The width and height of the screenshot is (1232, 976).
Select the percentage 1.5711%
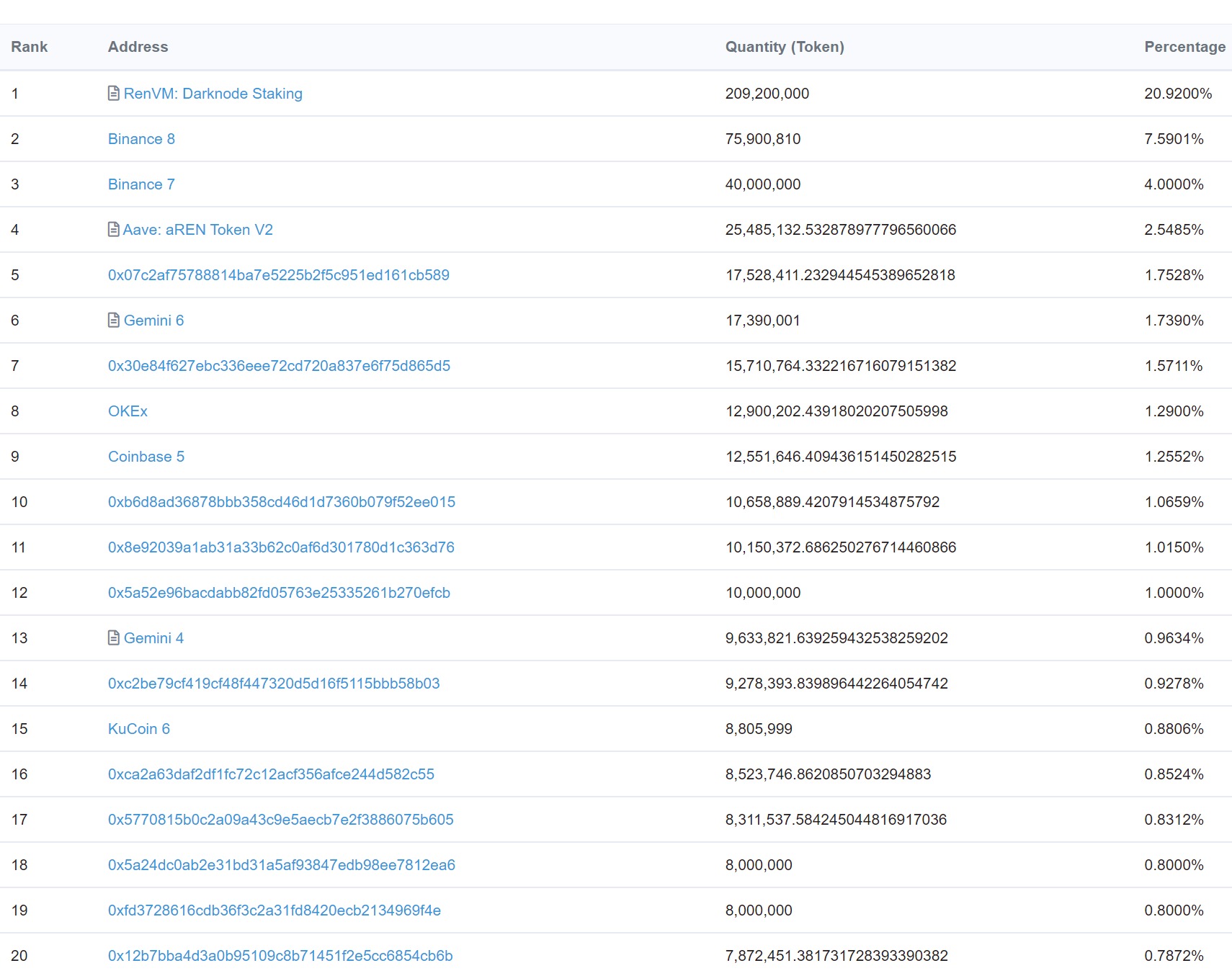pos(1174,366)
